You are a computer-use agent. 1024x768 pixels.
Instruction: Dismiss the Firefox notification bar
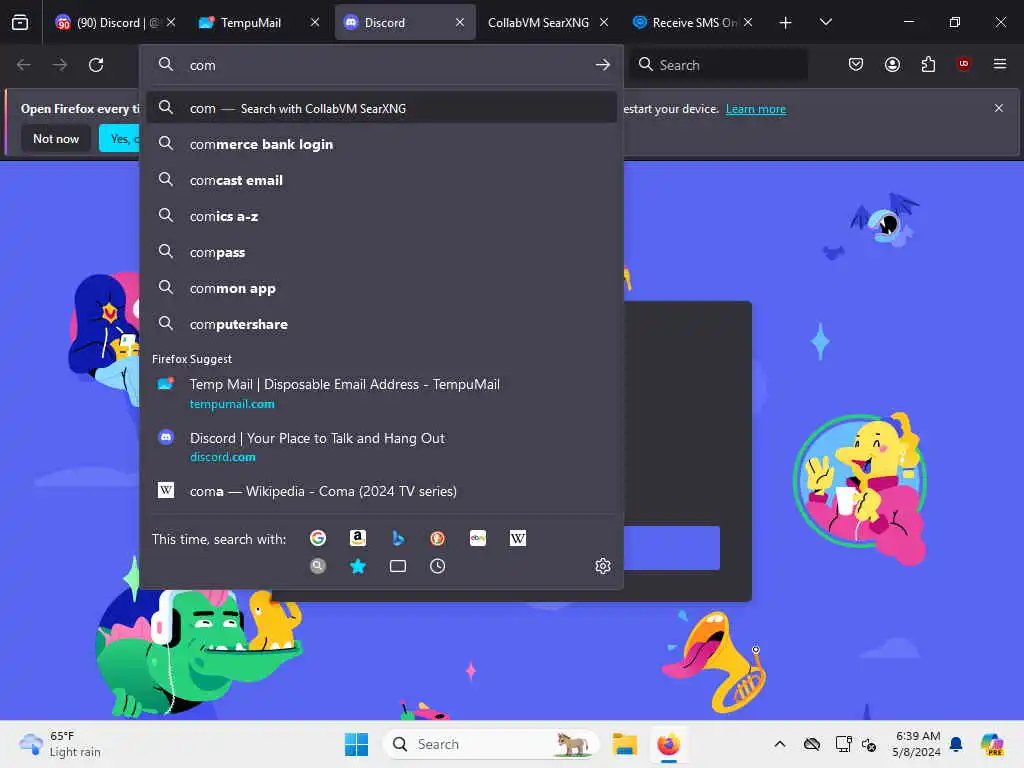point(999,108)
